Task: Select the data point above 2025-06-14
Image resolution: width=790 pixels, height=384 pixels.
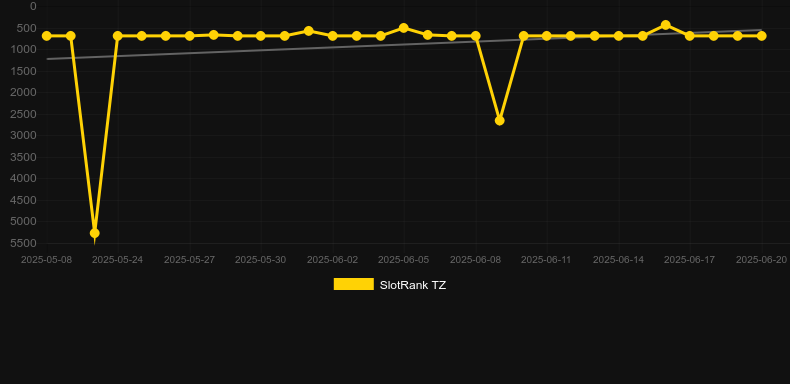Action: (x=618, y=36)
